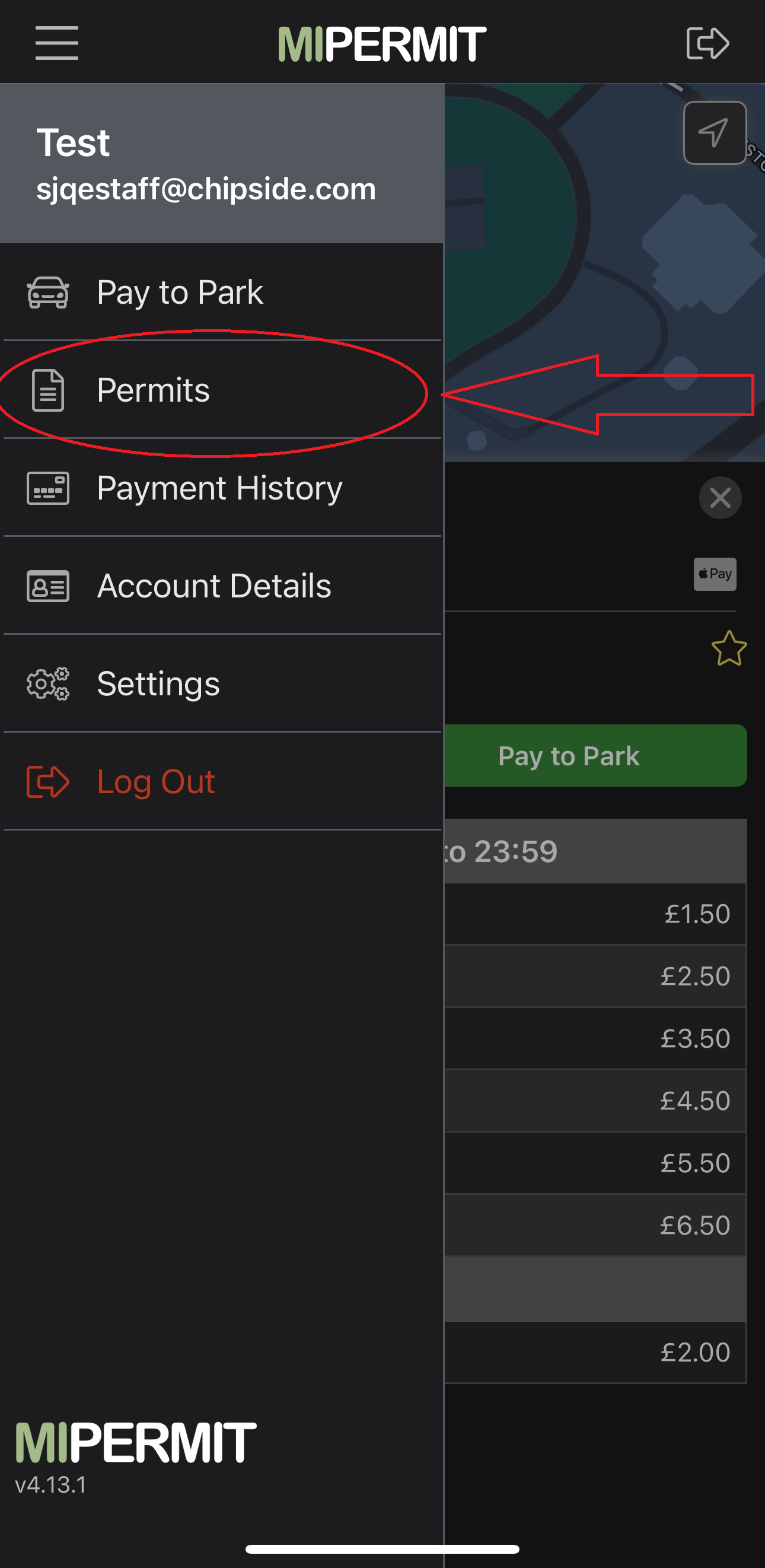Go to Settings in the side menu
This screenshot has height=1568, width=765.
click(158, 683)
